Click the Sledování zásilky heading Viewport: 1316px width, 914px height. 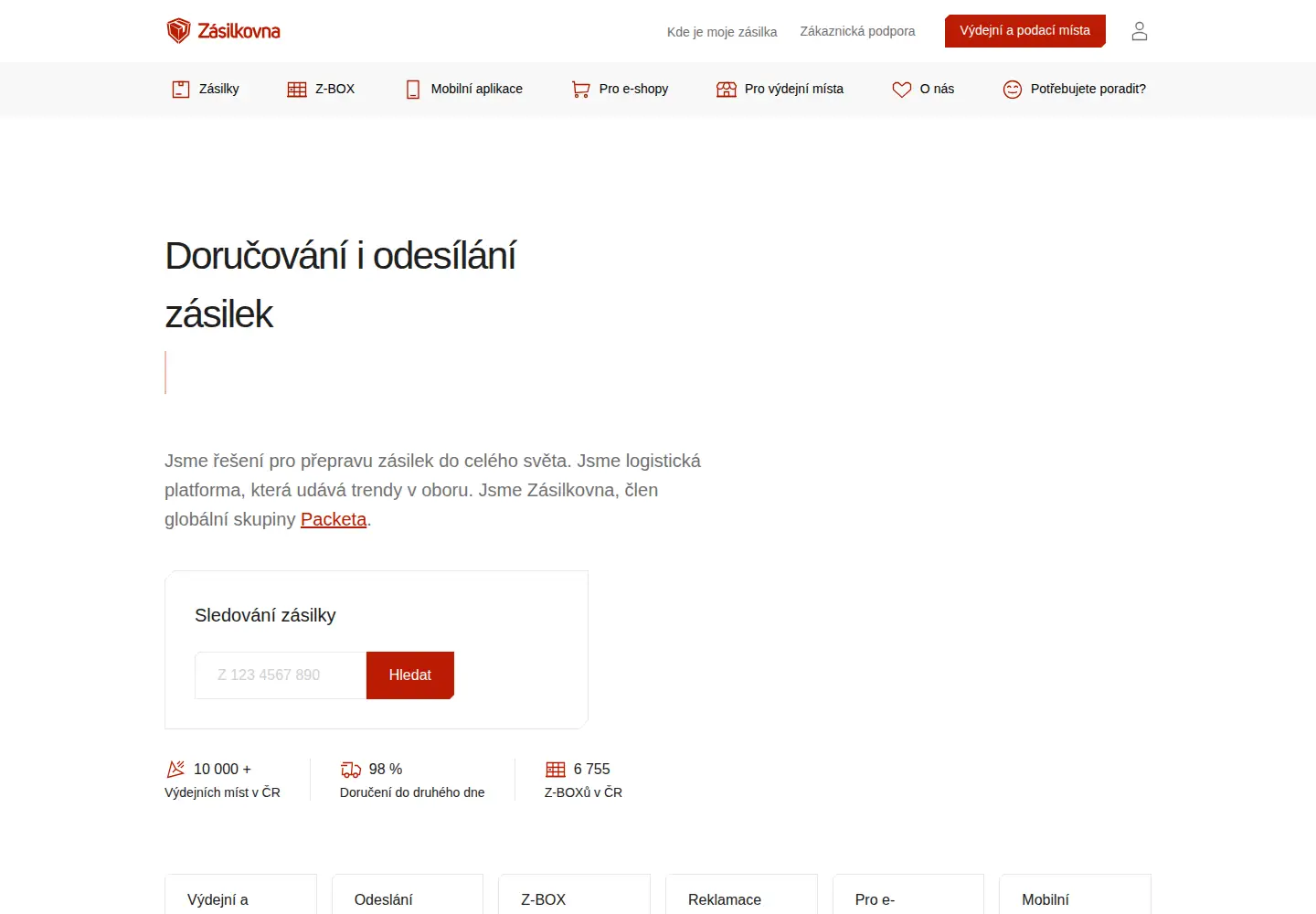coord(265,615)
